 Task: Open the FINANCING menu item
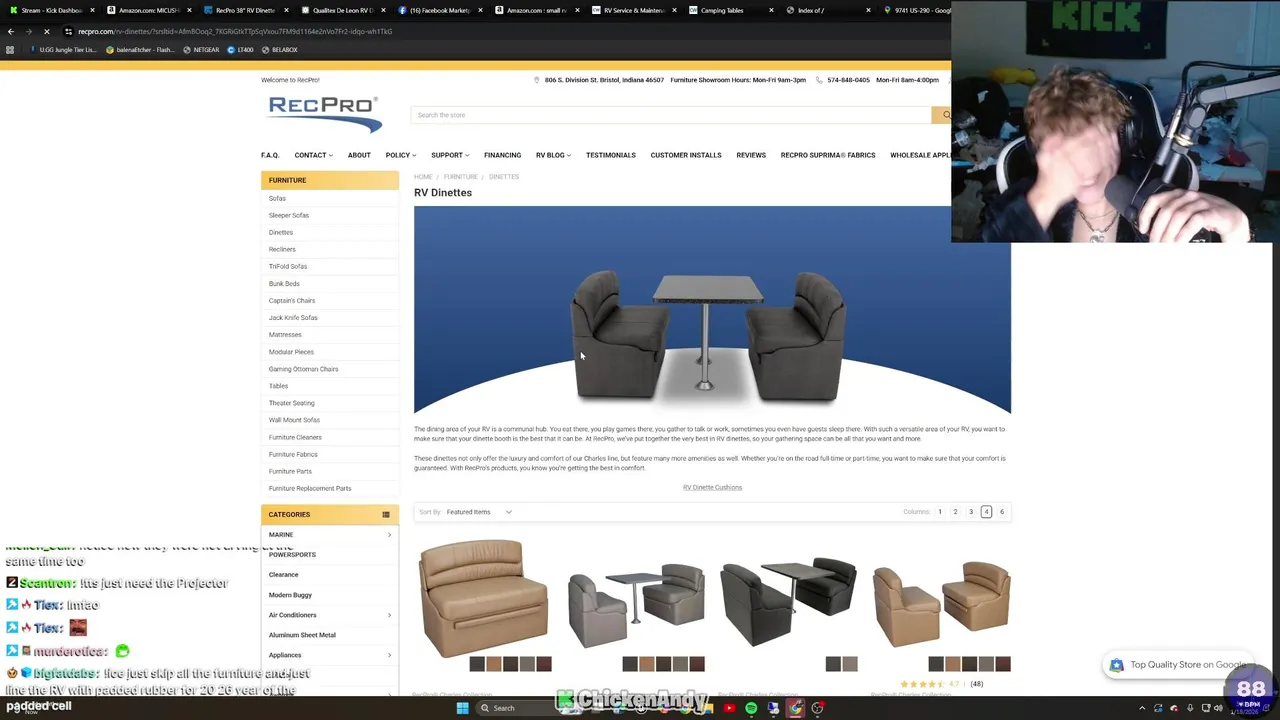(x=502, y=155)
